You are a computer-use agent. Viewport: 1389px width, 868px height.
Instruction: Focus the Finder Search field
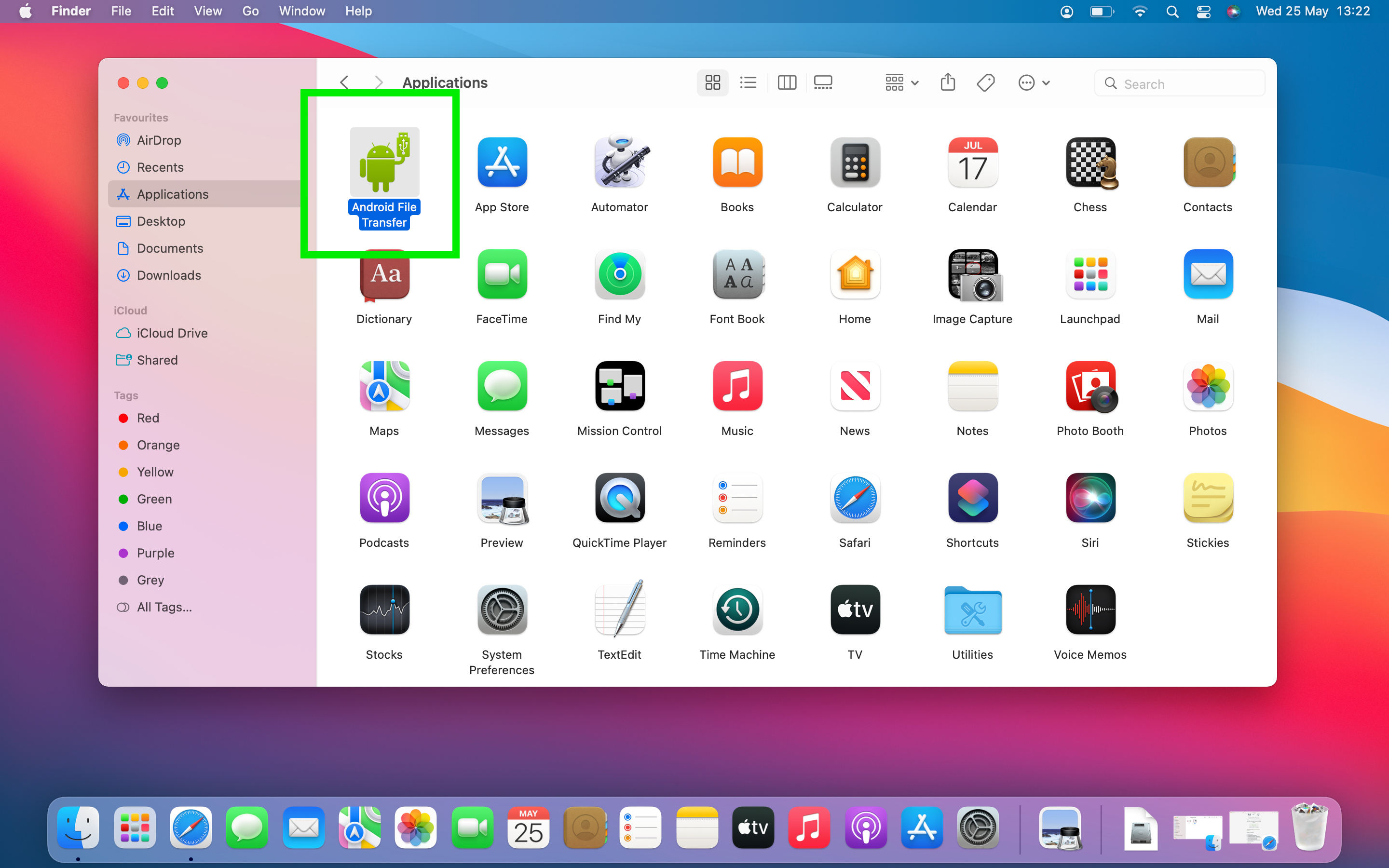pyautogui.click(x=1180, y=83)
